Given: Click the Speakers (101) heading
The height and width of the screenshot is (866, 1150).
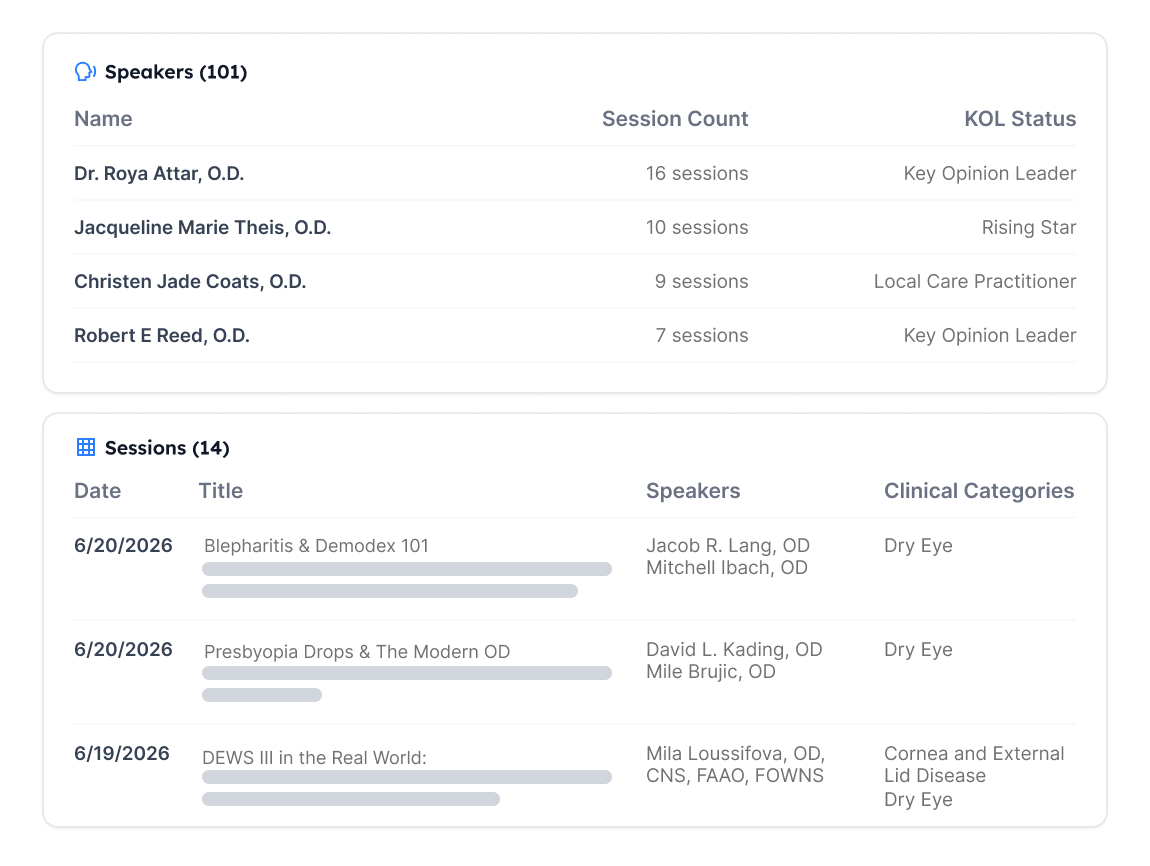Looking at the screenshot, I should 176,72.
